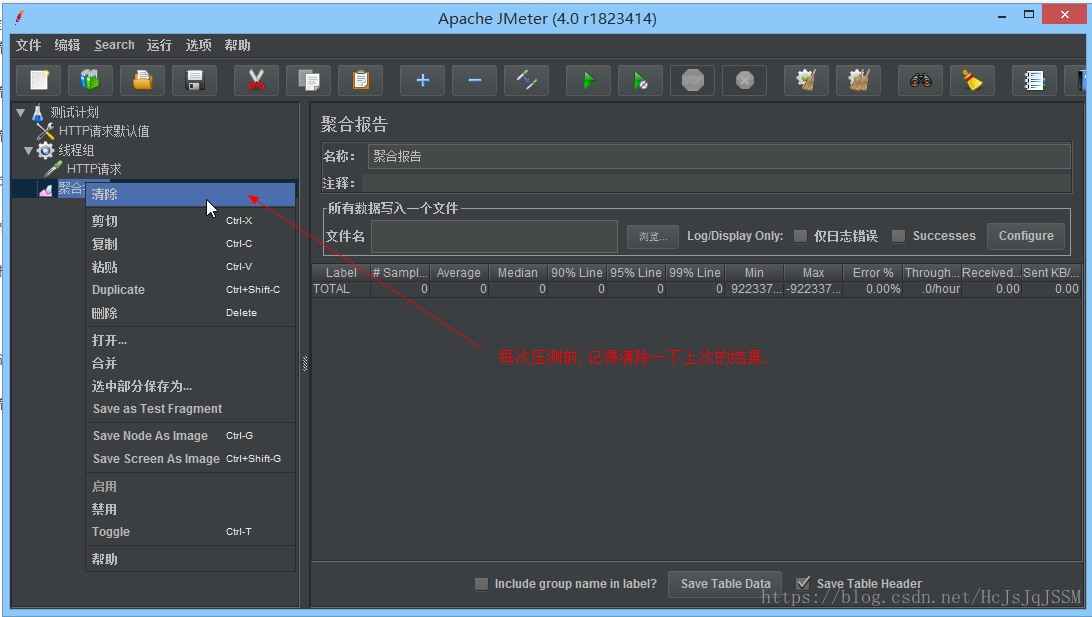Open the Search menu
The width and height of the screenshot is (1092, 617).
click(x=114, y=45)
